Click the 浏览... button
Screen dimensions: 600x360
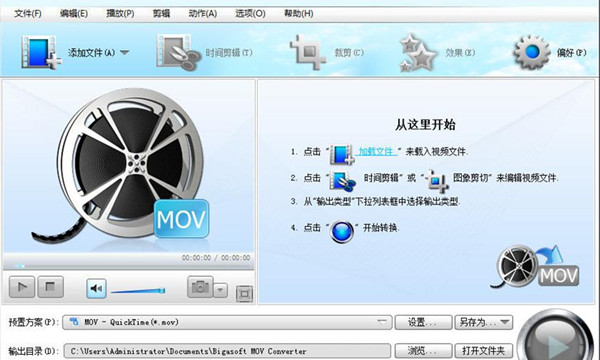tap(423, 351)
